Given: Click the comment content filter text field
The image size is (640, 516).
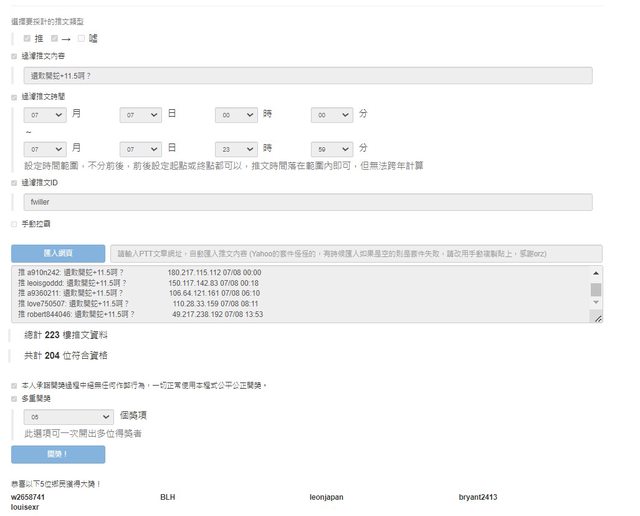Looking at the screenshot, I should tap(308, 76).
